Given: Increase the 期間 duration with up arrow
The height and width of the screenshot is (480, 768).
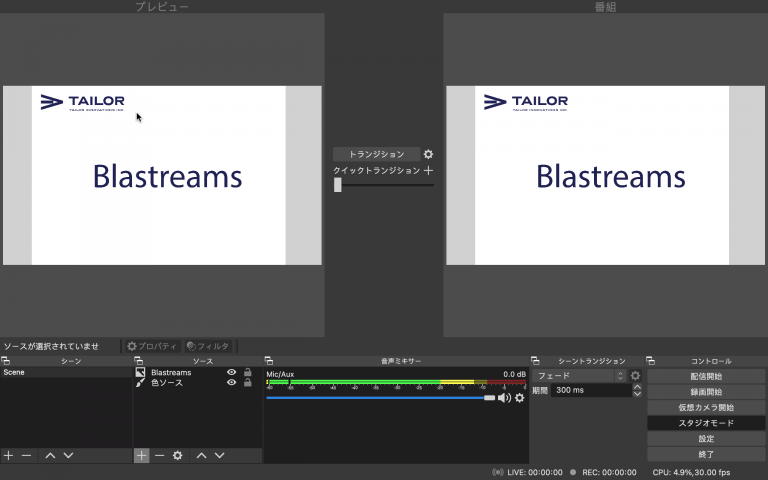Looking at the screenshot, I should pos(637,387).
